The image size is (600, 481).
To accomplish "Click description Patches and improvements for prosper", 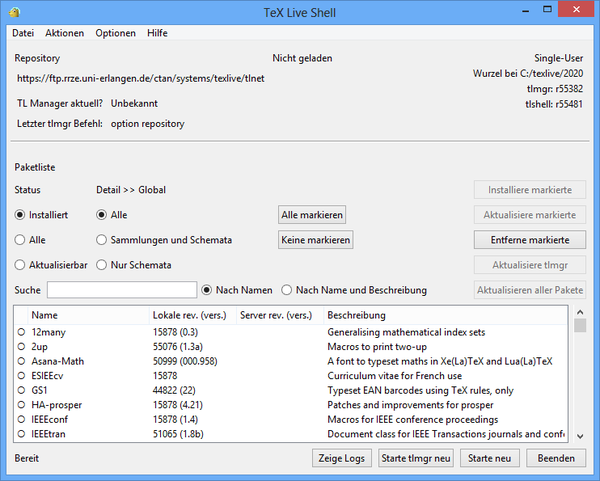I will (410, 404).
